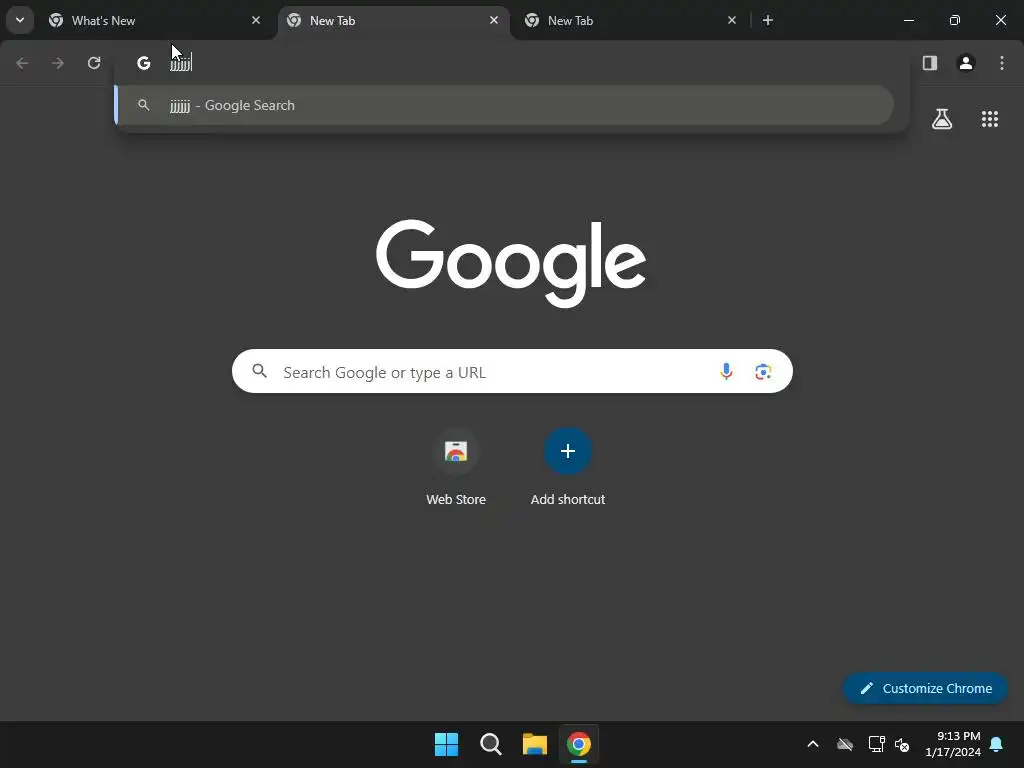Search by image with Google Lens icon
The image size is (1024, 768).
pos(763,372)
